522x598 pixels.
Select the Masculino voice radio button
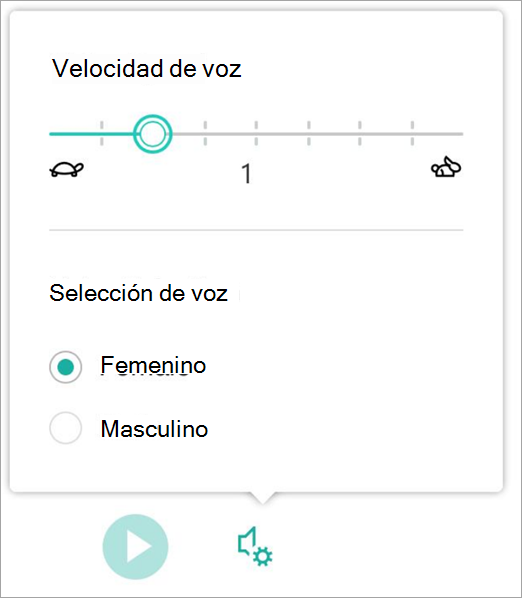tap(66, 428)
